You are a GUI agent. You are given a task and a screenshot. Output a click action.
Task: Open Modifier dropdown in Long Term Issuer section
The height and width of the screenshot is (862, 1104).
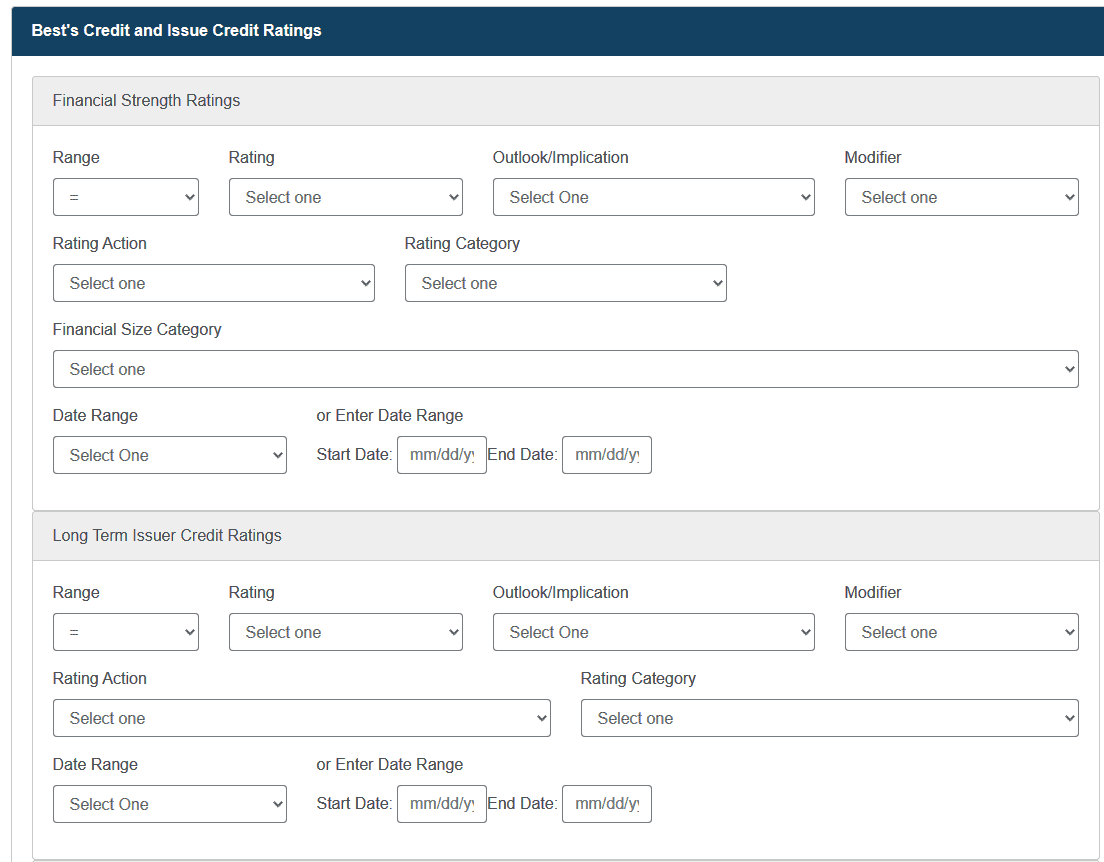[x=961, y=632]
